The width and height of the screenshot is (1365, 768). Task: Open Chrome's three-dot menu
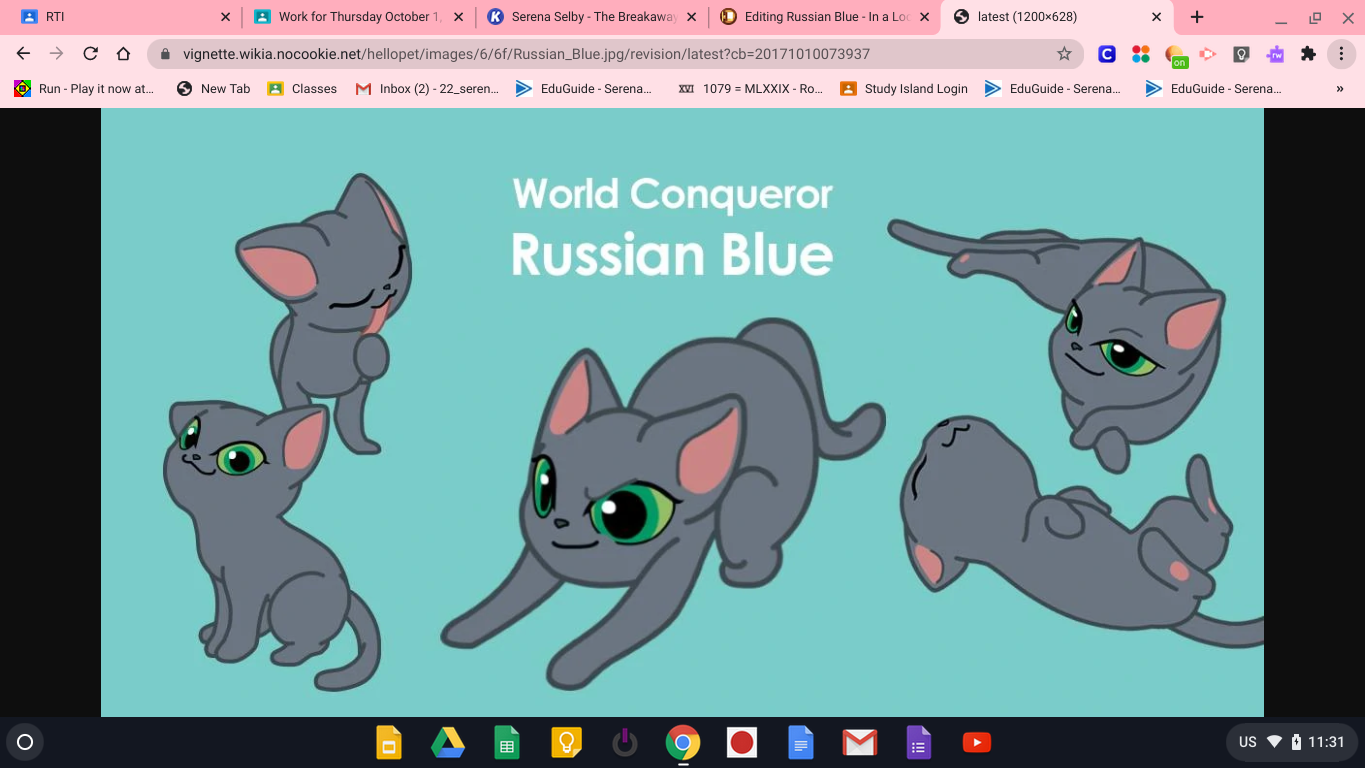pos(1341,54)
